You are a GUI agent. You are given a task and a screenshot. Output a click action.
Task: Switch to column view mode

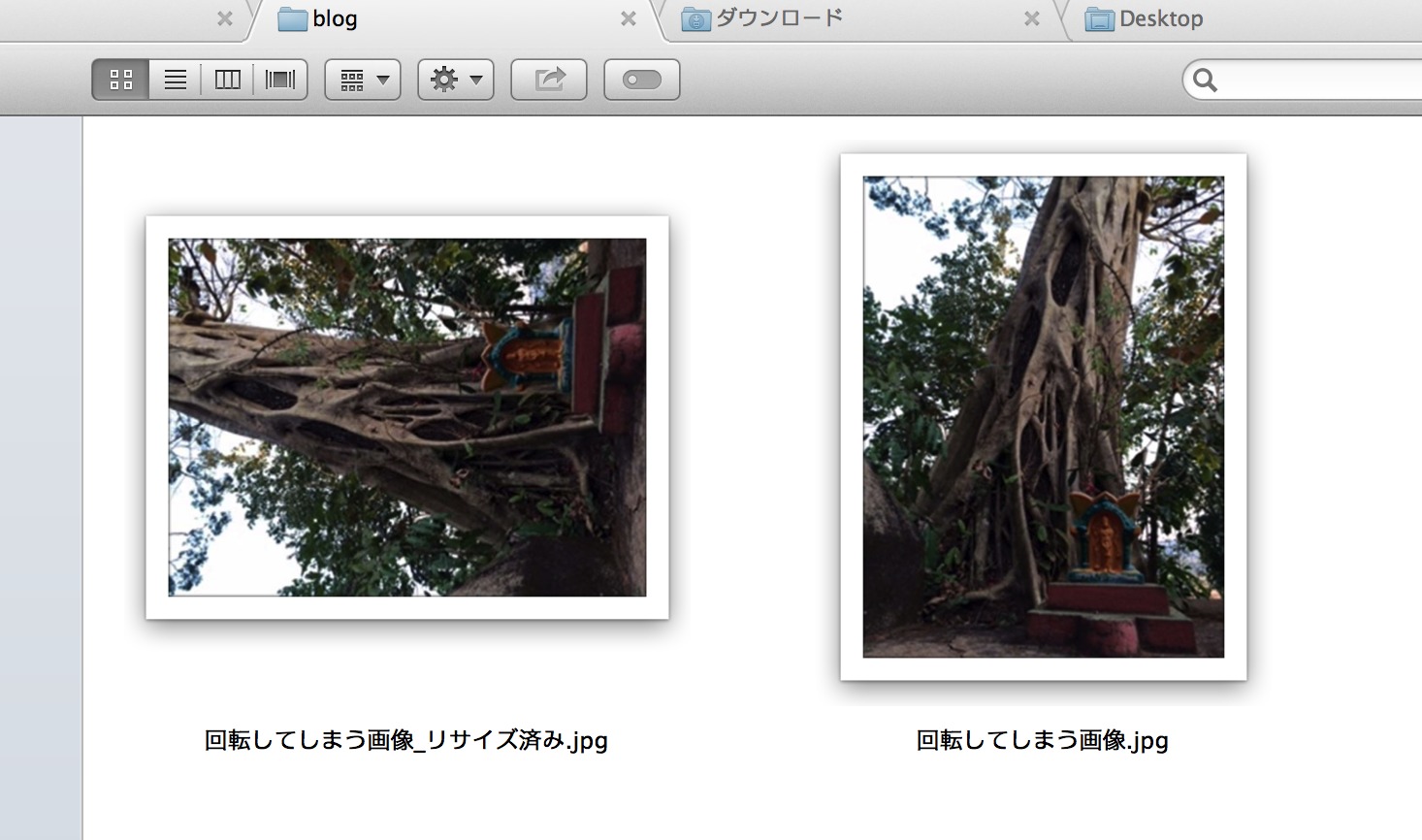[228, 80]
